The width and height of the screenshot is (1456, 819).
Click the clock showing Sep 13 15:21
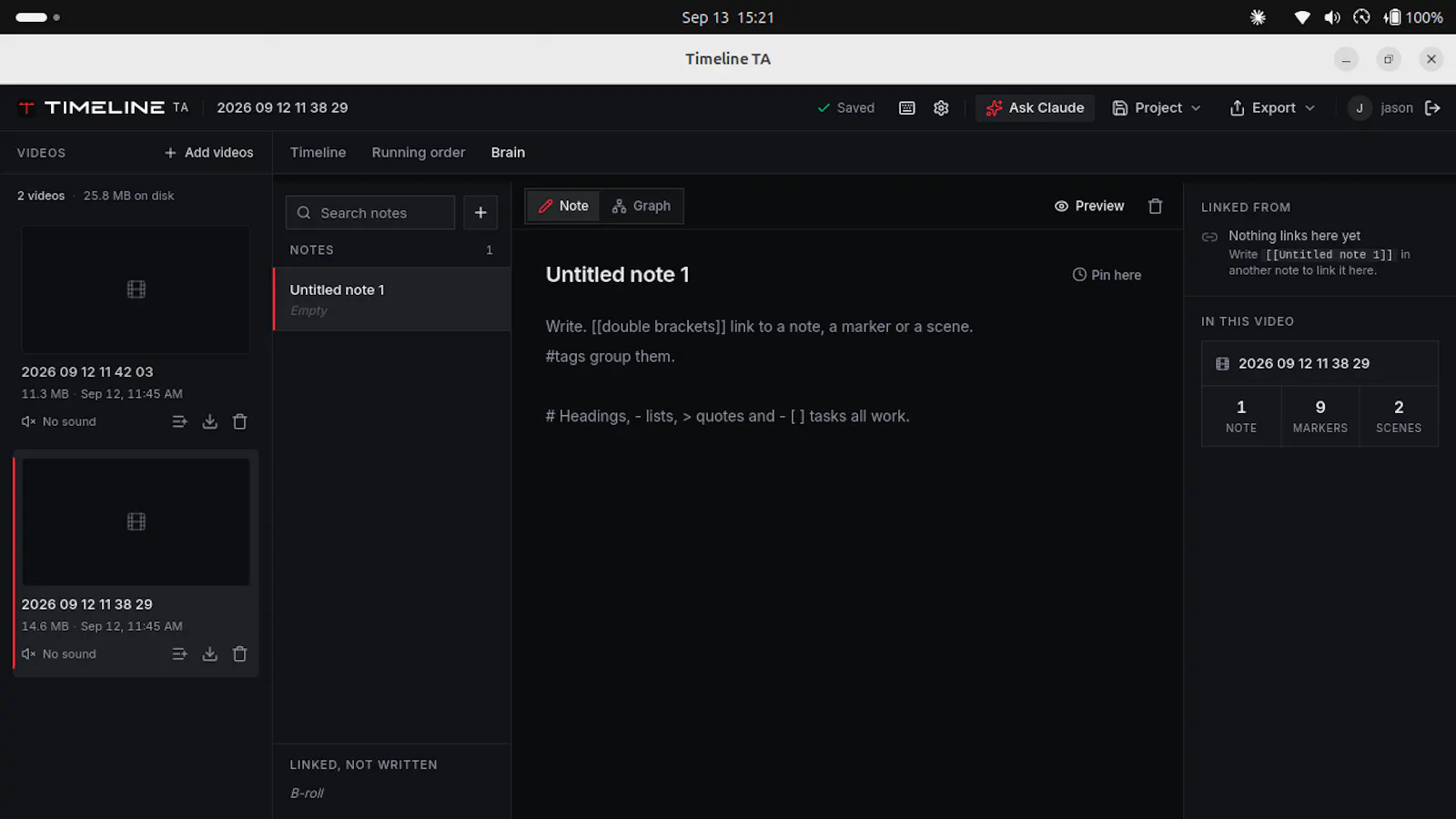[x=728, y=17]
